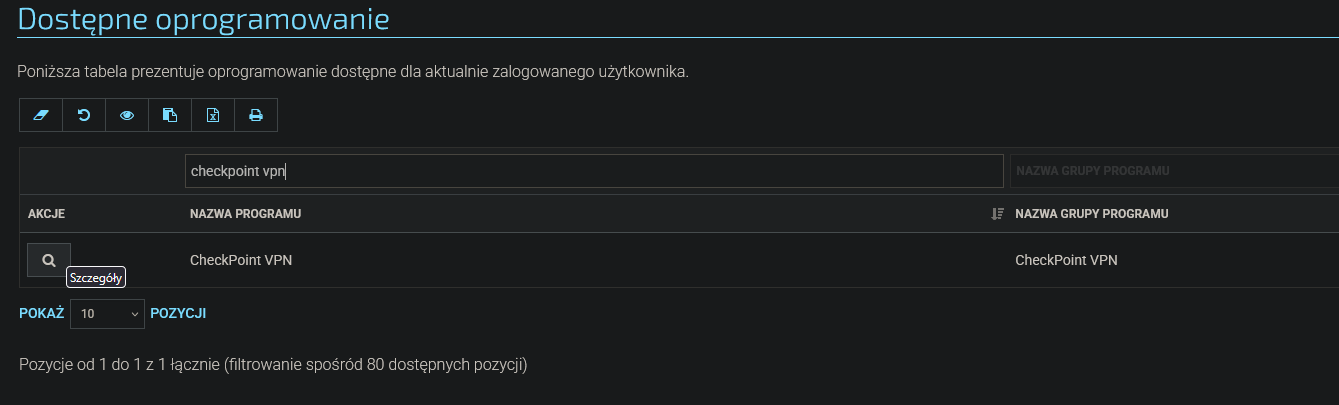
Task: Print the table using printer icon
Action: pos(256,115)
